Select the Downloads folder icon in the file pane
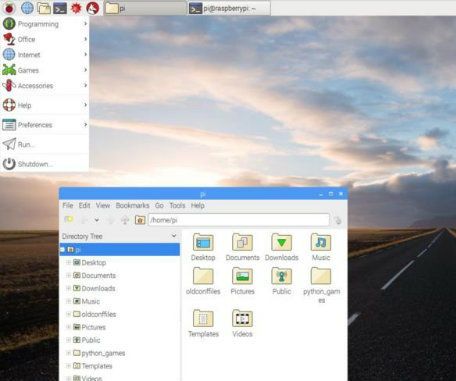This screenshot has height=381, width=456. click(282, 243)
